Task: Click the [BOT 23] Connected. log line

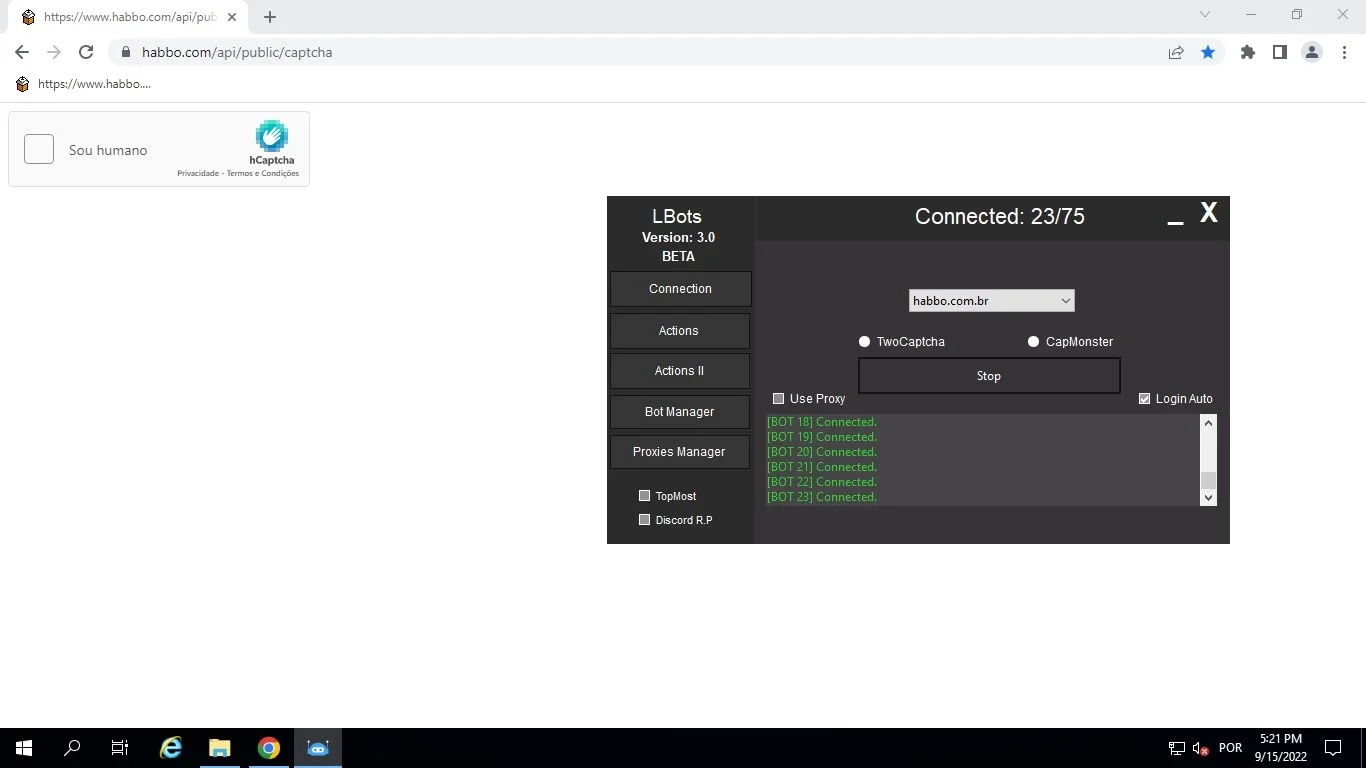Action: point(822,497)
